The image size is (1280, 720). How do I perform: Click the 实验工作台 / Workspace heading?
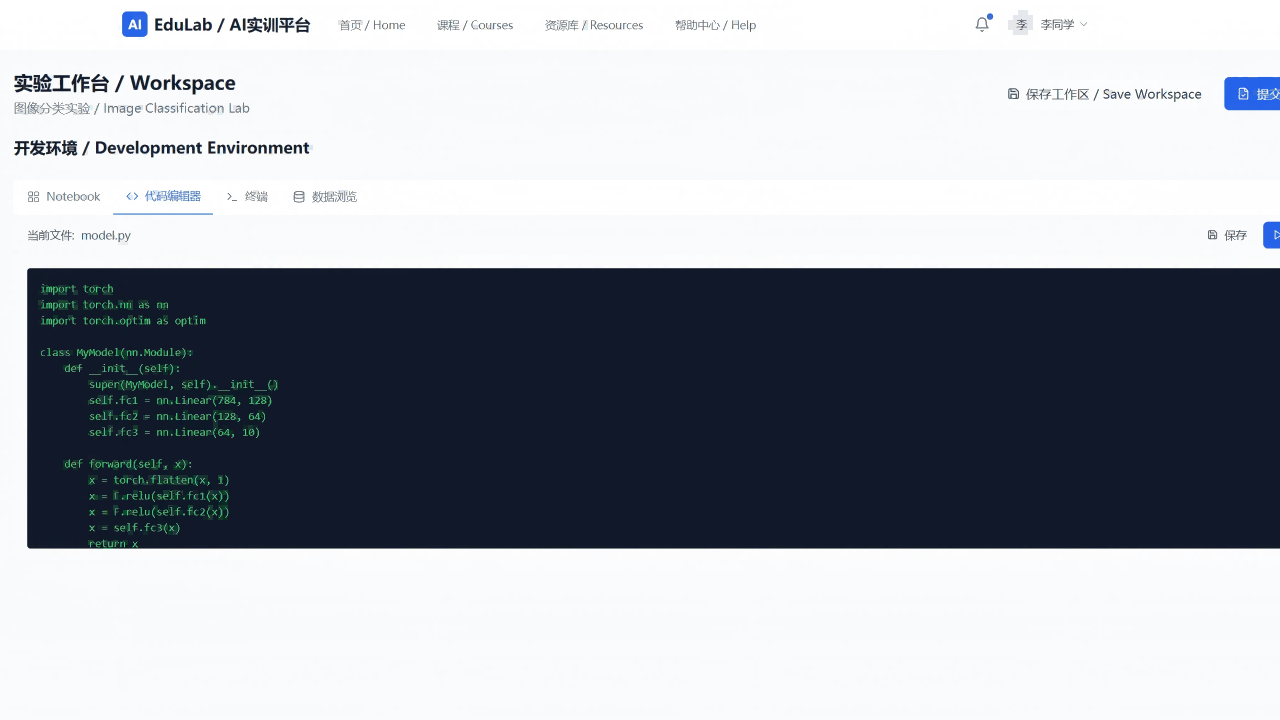coord(125,83)
